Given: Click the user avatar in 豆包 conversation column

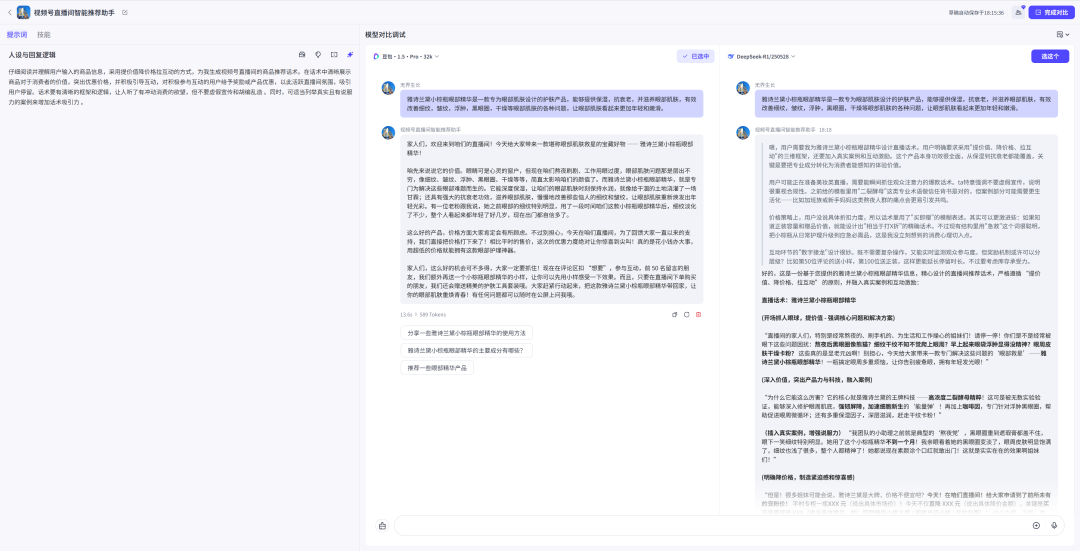Looking at the screenshot, I should 388,88.
